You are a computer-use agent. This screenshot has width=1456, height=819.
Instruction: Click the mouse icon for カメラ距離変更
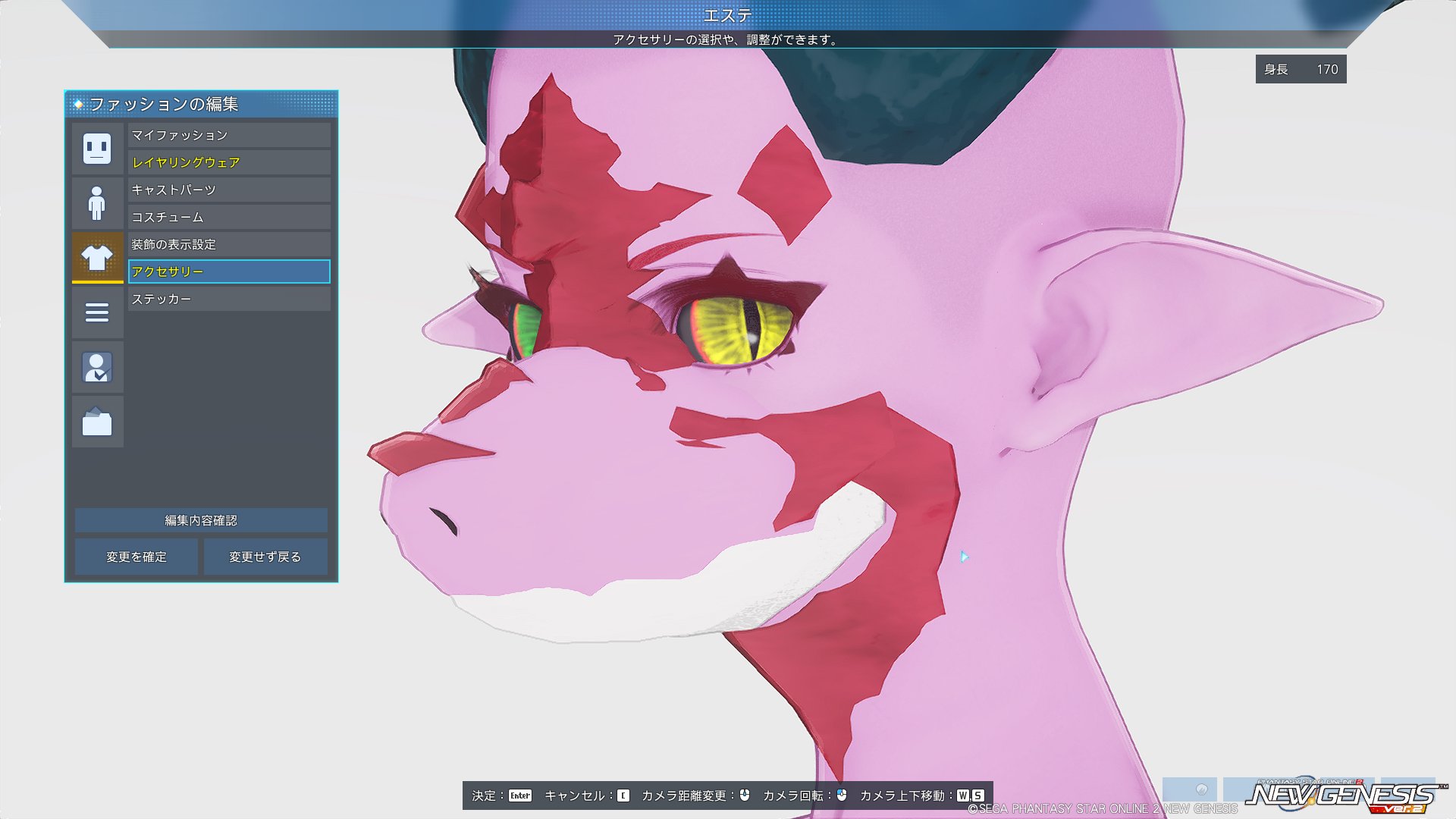[x=745, y=795]
